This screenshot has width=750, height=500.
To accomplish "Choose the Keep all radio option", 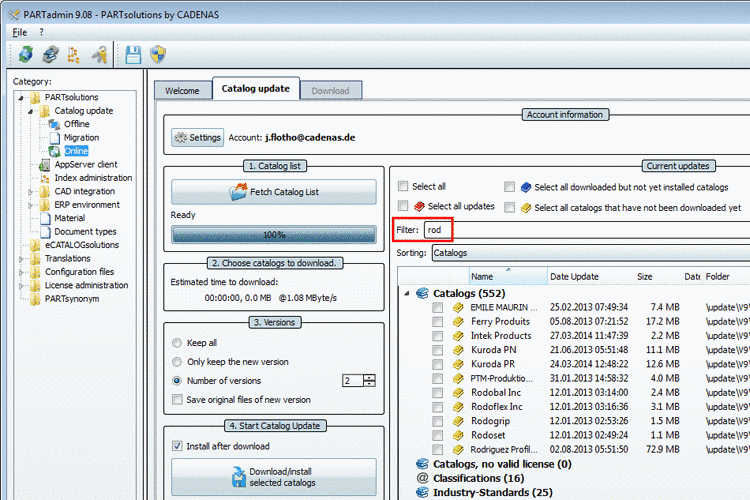I will 177,343.
